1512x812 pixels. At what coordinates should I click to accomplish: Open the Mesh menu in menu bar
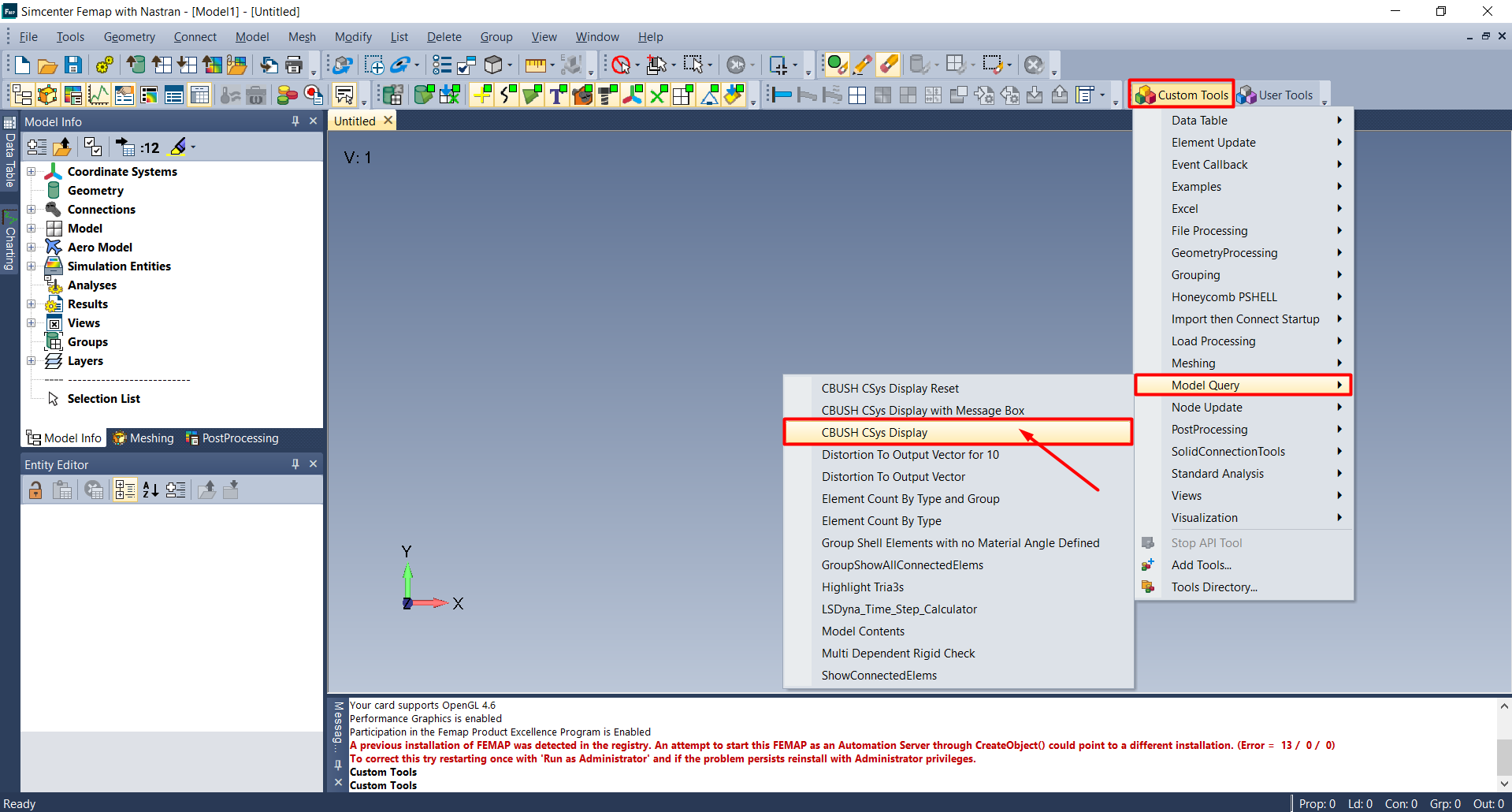(x=302, y=37)
